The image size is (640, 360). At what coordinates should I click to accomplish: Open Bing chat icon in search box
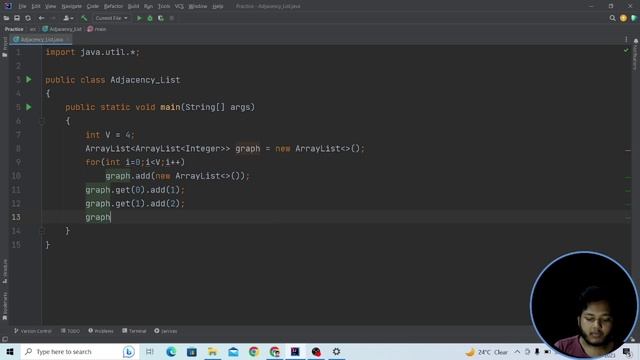[x=129, y=351]
